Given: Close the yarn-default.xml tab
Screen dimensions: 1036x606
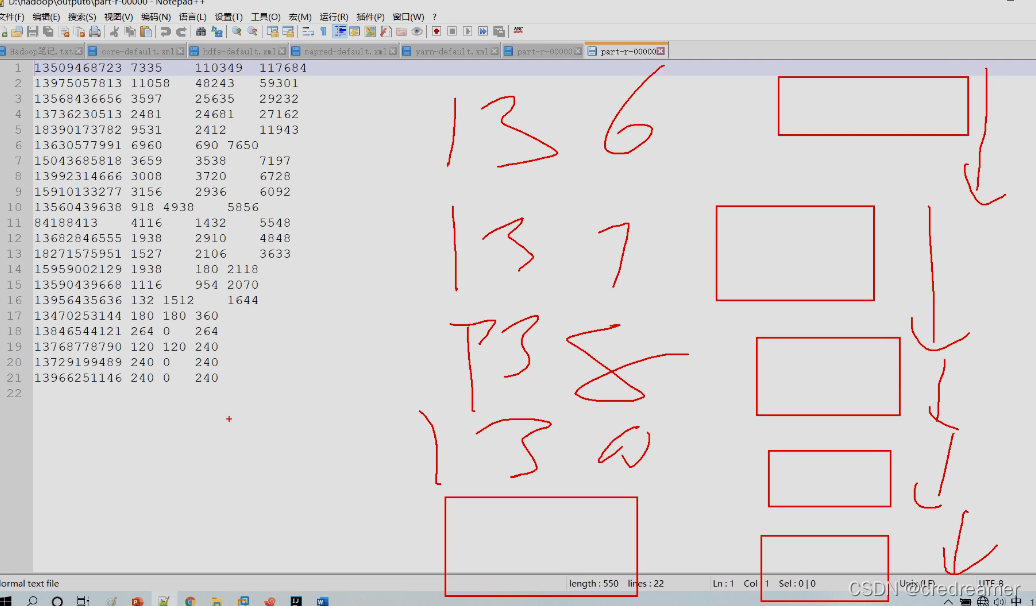Looking at the screenshot, I should [x=494, y=51].
